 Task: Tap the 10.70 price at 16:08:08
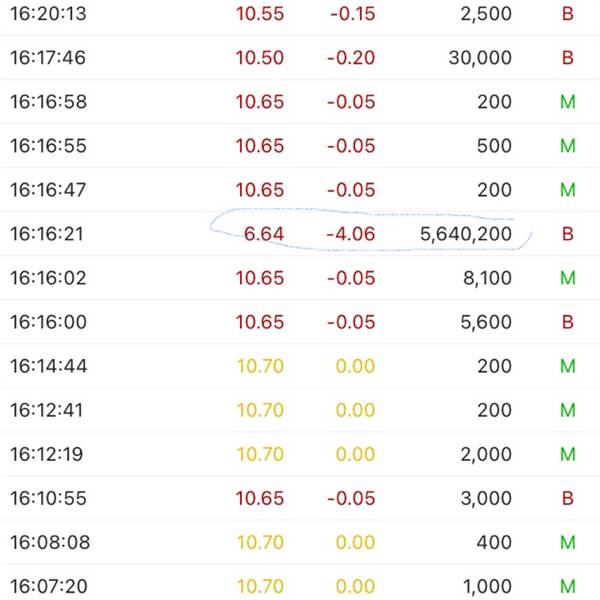point(260,542)
